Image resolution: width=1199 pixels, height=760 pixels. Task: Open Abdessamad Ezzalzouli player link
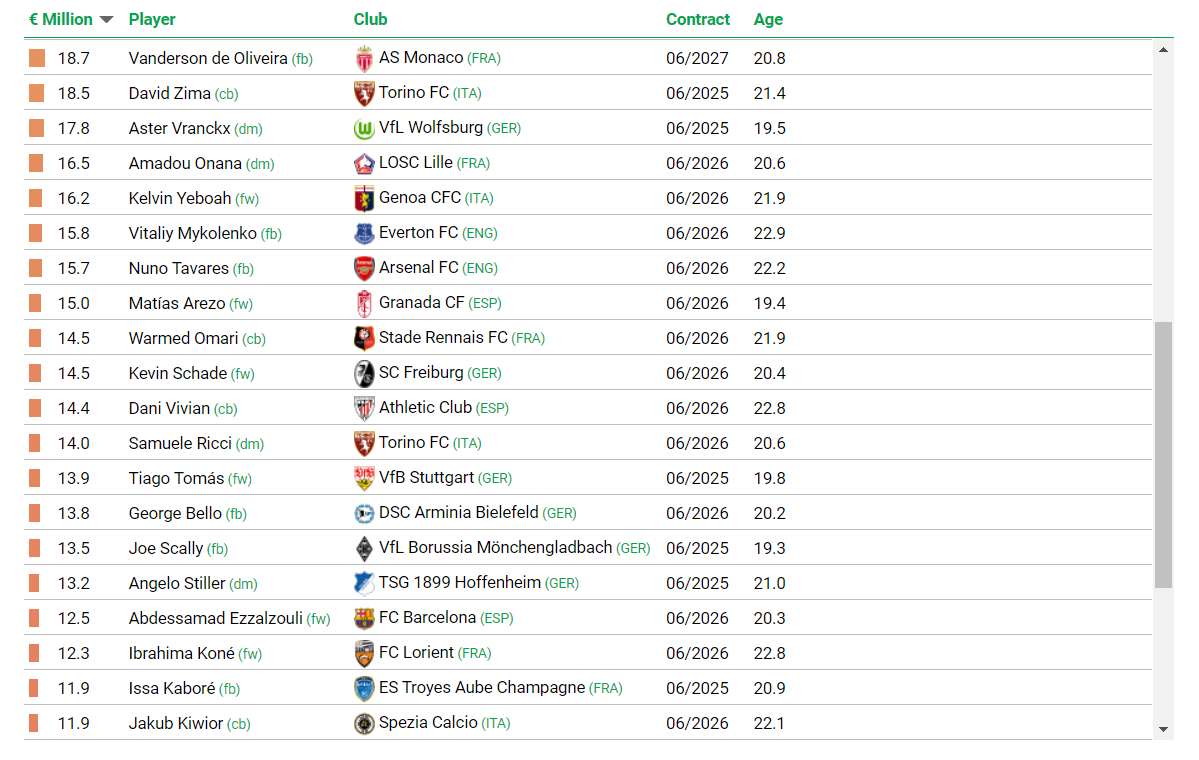coord(216,619)
